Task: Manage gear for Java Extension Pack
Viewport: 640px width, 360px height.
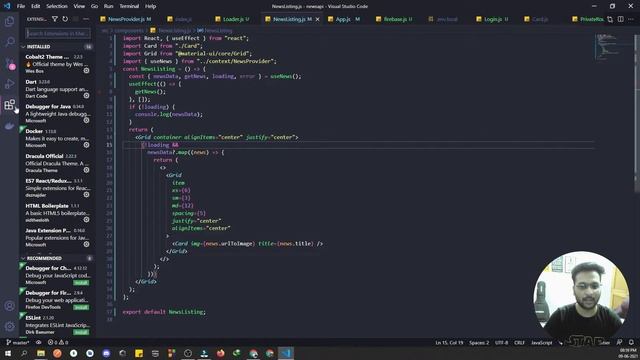Action: 86,244
